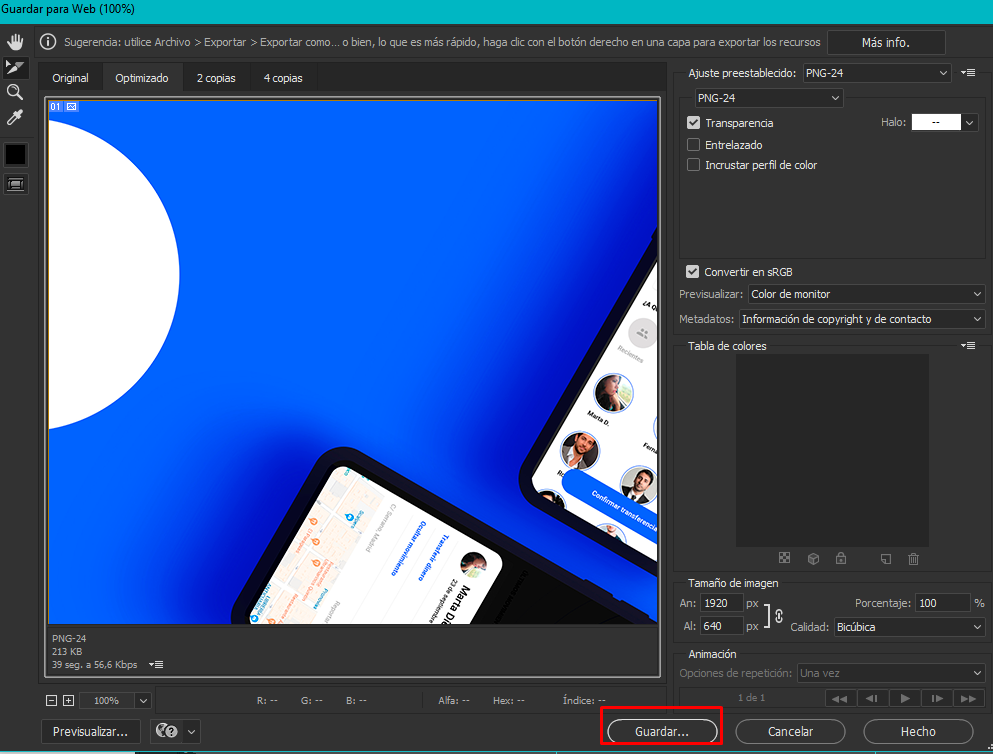Open the Ajuste preestablecido dropdown
Screen dimensions: 993x754
(x=877, y=73)
